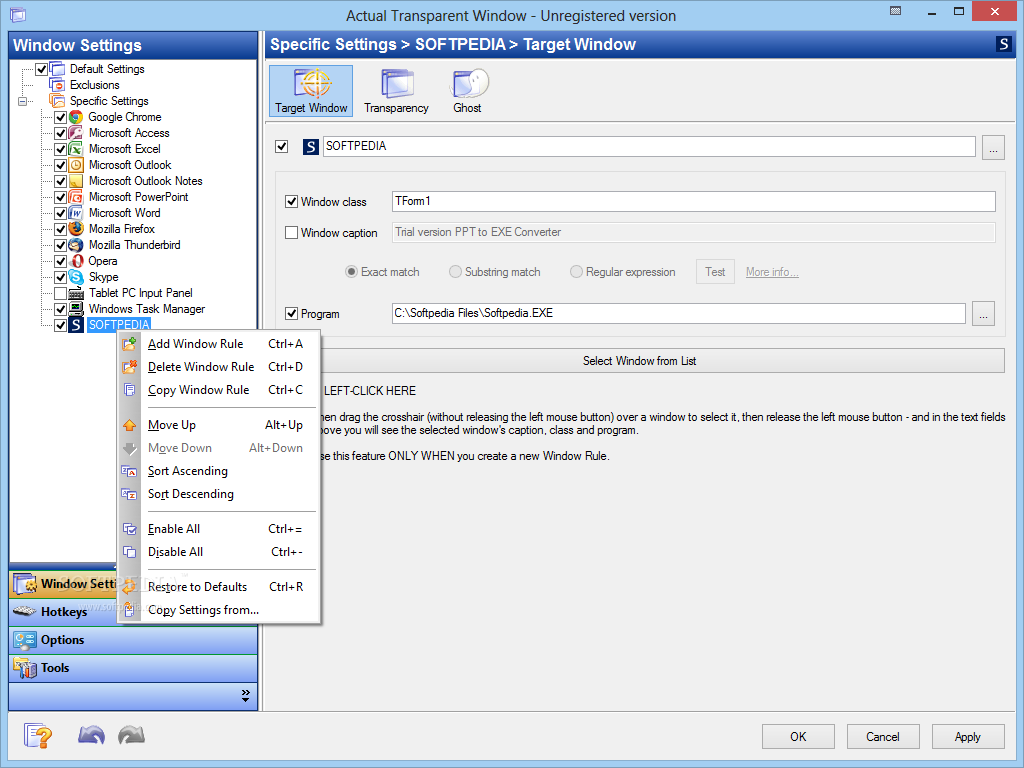Viewport: 1024px width, 768px height.
Task: Uncheck the Window class checkbox
Action: pyautogui.click(x=291, y=202)
